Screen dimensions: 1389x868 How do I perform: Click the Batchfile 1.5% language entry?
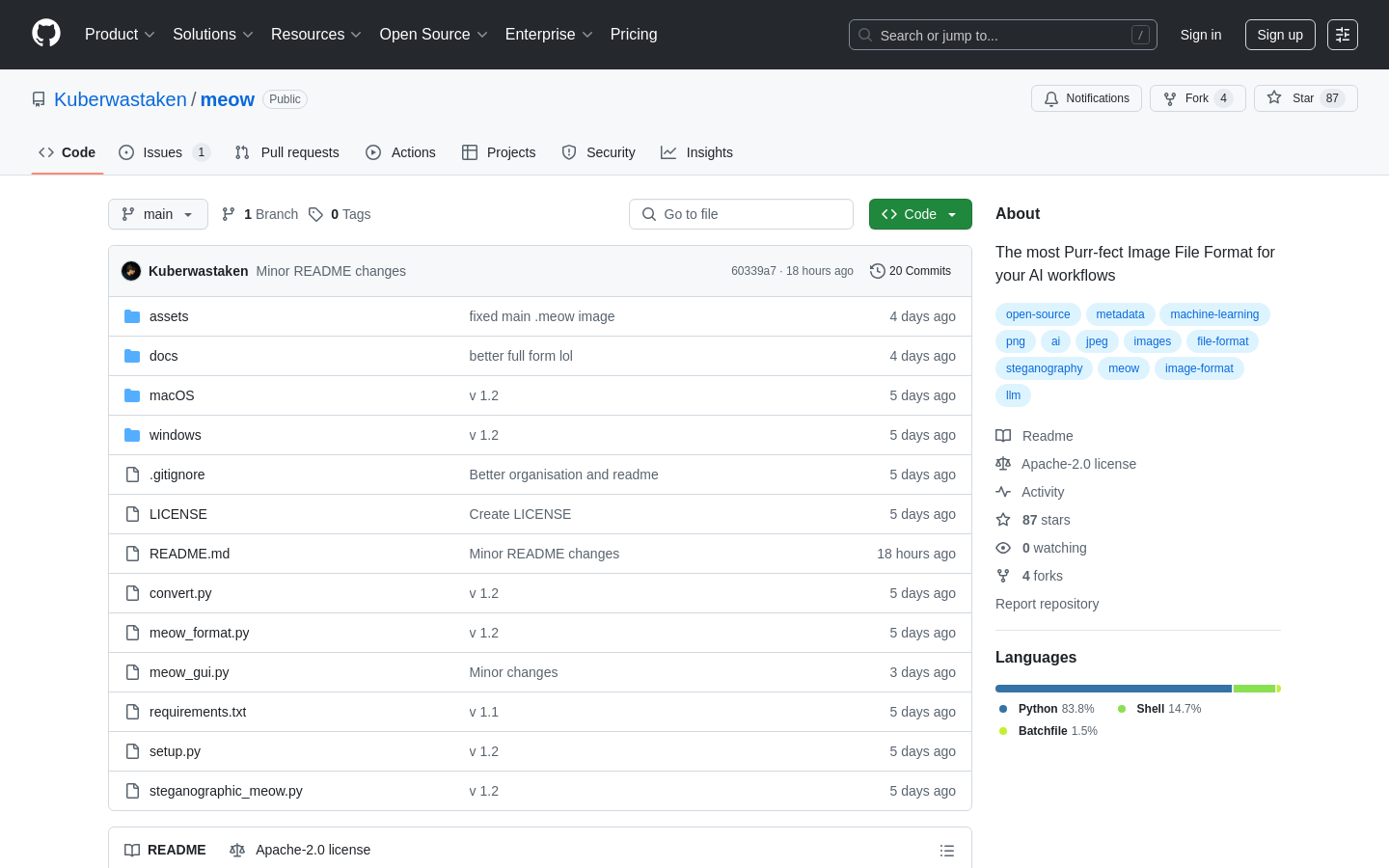pyautogui.click(x=1049, y=731)
